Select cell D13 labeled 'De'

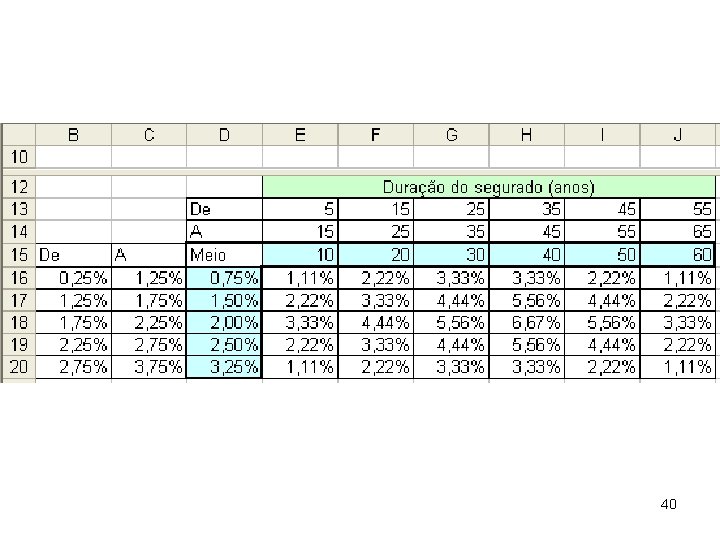point(224,209)
